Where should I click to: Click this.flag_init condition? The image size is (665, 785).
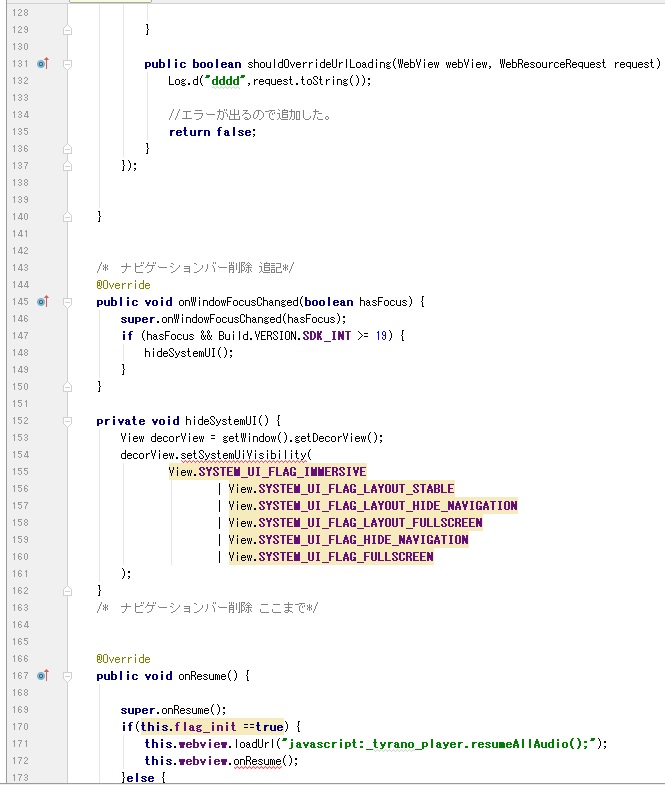[x=212, y=727]
